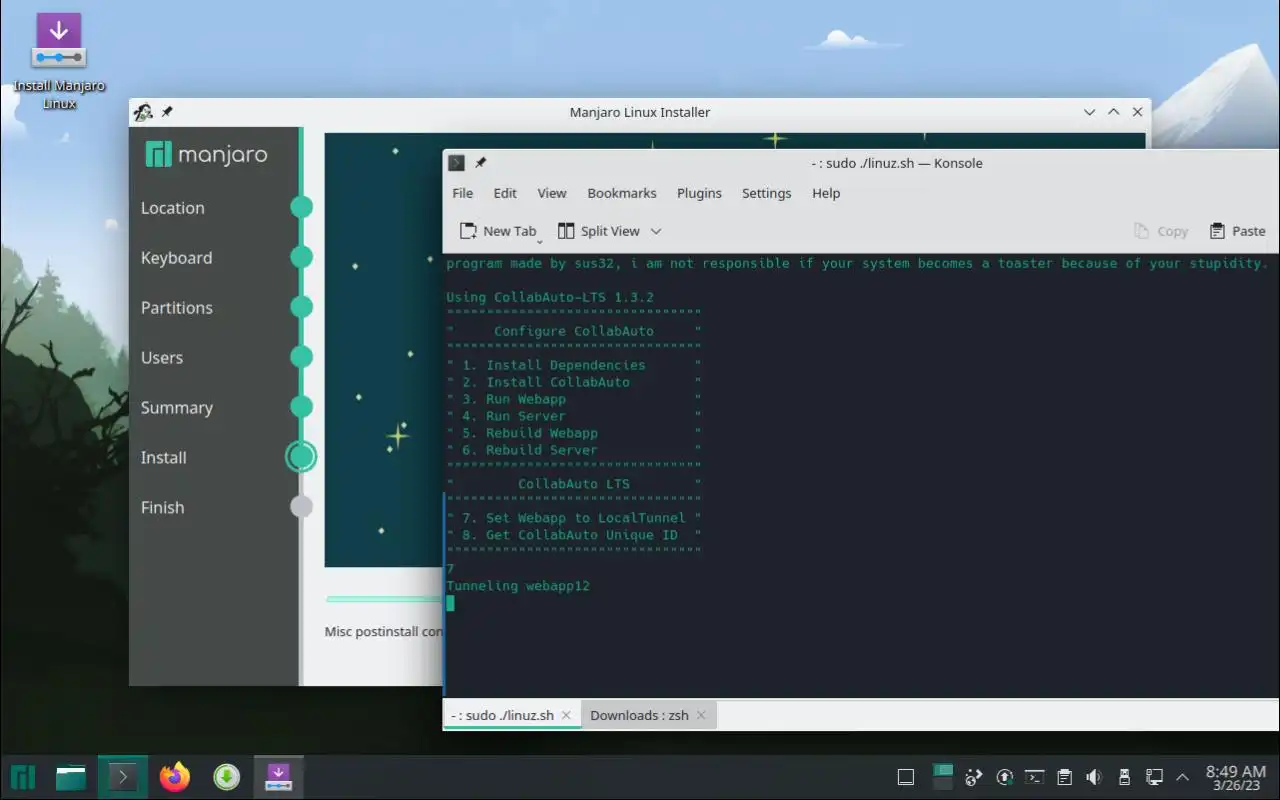Close the Downloads : zsh tab

tap(701, 715)
